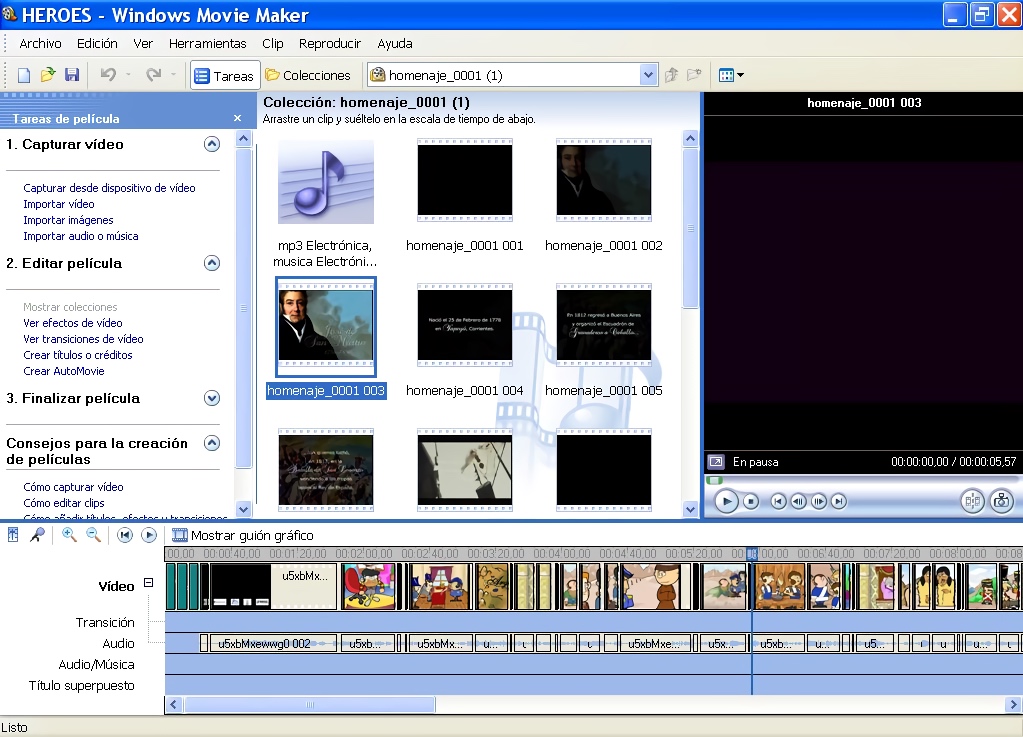Select the homenaje_0001 004 clip thumbnail
This screenshot has width=1023, height=737.
pos(465,325)
